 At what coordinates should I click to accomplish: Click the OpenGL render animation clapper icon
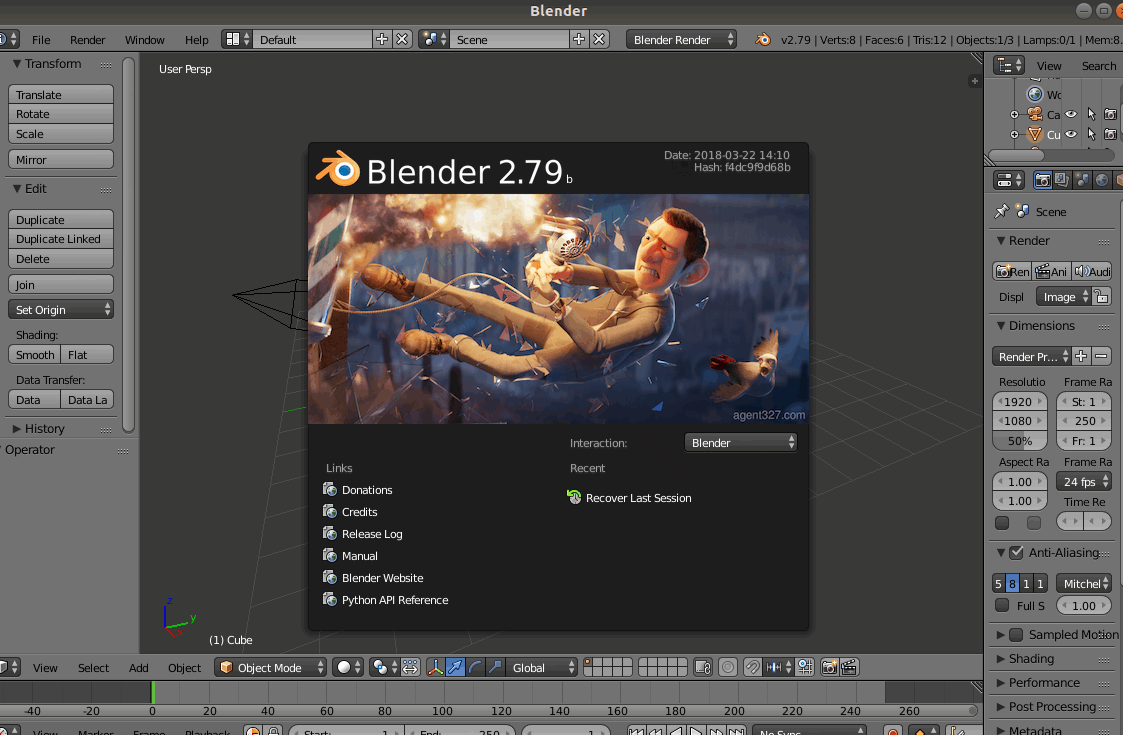(x=849, y=667)
